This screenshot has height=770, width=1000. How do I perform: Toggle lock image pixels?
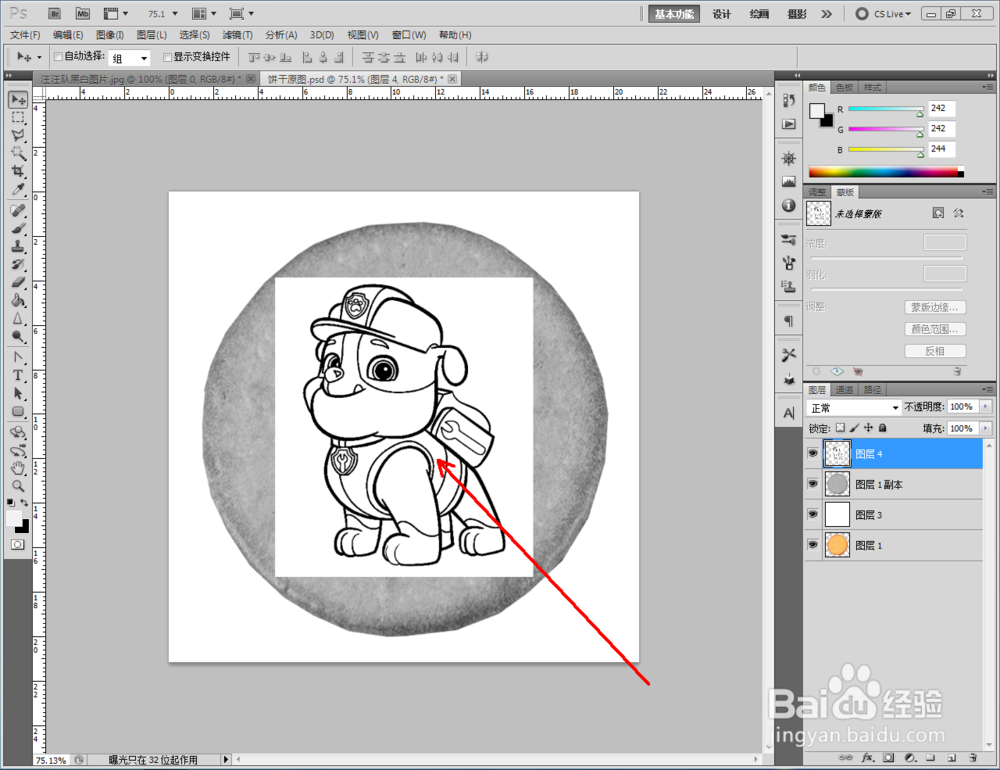[x=855, y=427]
